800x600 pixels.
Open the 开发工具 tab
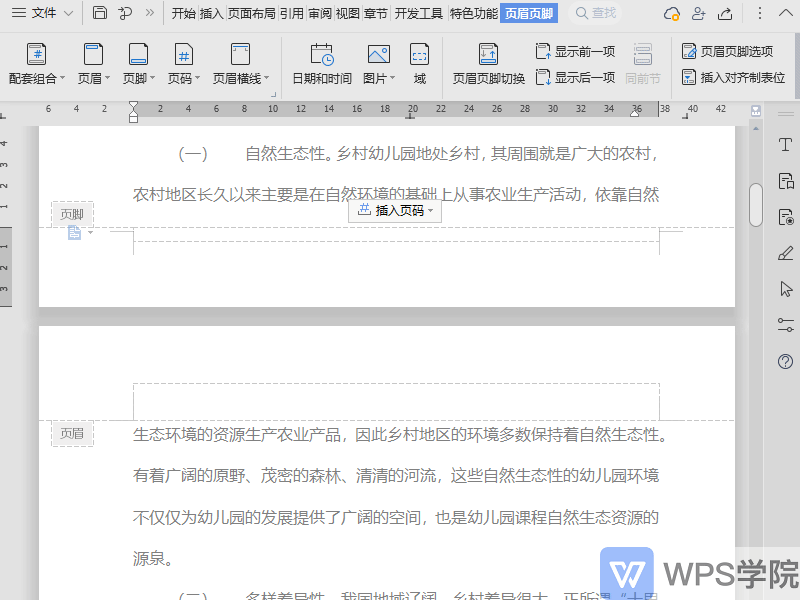418,13
